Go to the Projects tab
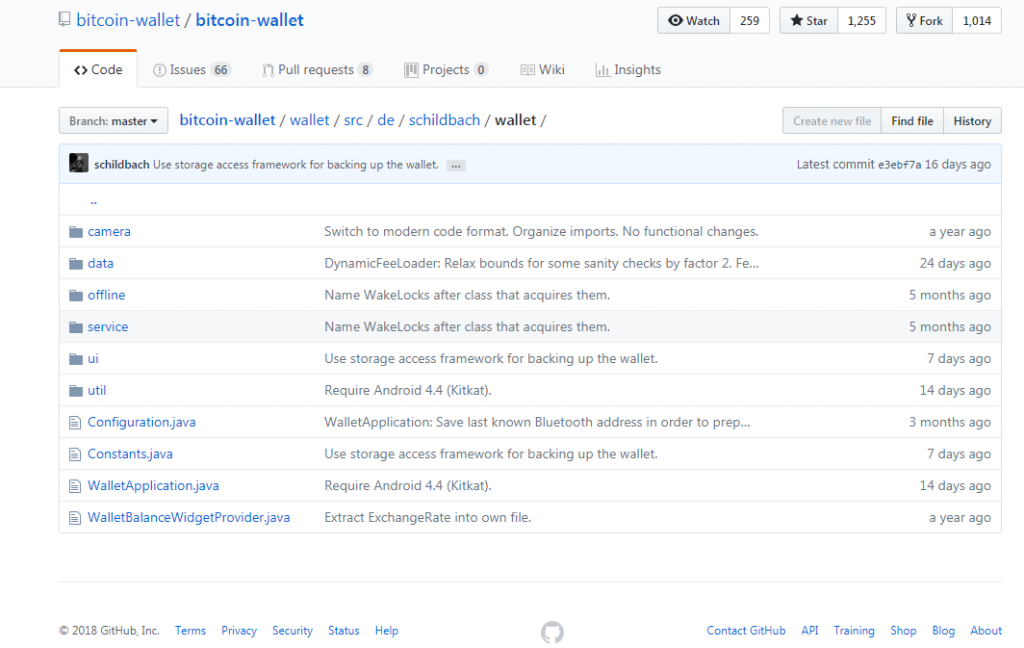This screenshot has height=648, width=1024. [446, 70]
